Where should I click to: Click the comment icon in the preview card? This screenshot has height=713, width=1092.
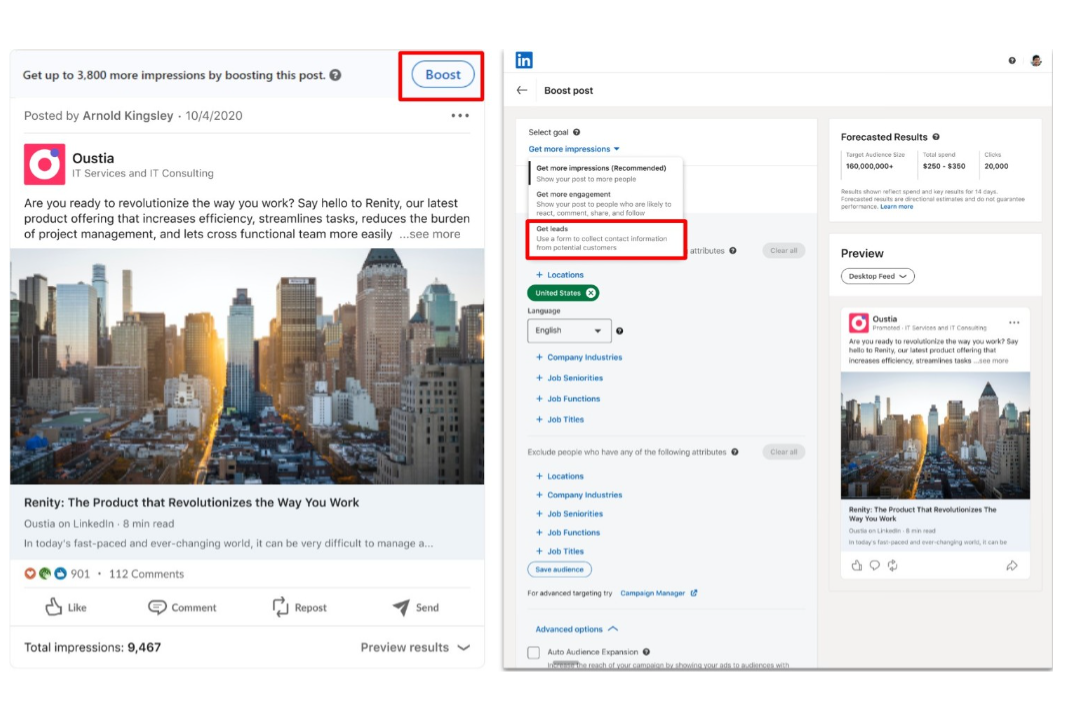(x=875, y=565)
